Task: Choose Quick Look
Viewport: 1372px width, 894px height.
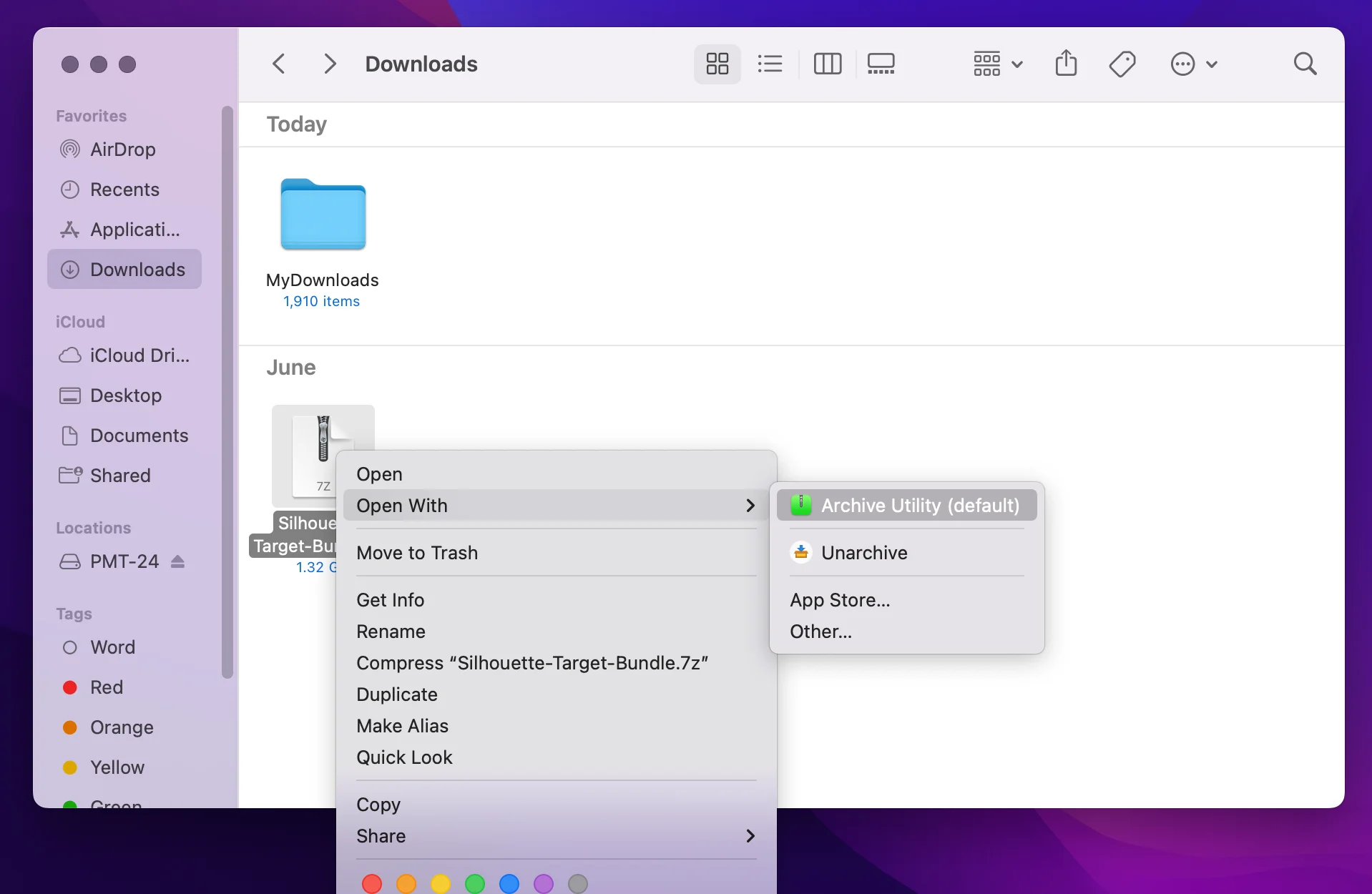Action: pyautogui.click(x=557, y=757)
